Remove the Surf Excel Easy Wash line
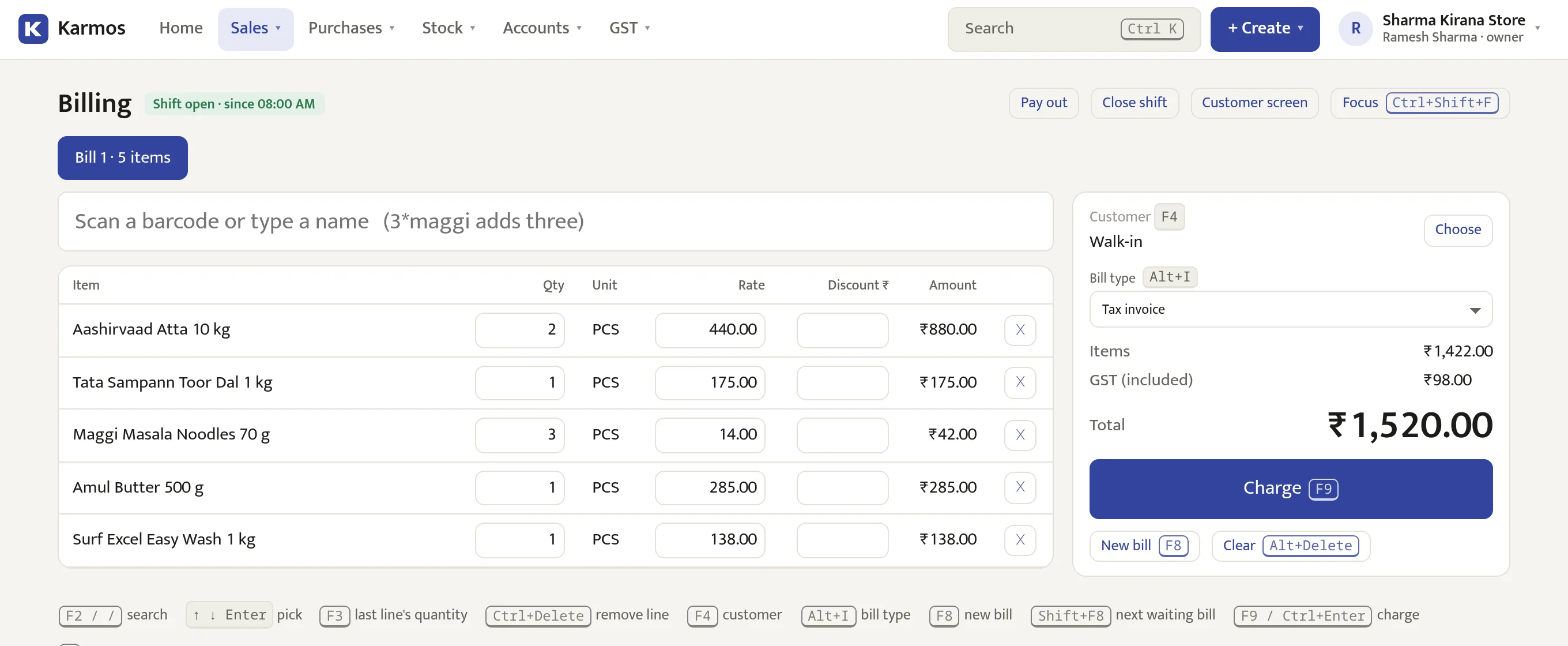Viewport: 1568px width, 646px height. click(x=1020, y=539)
